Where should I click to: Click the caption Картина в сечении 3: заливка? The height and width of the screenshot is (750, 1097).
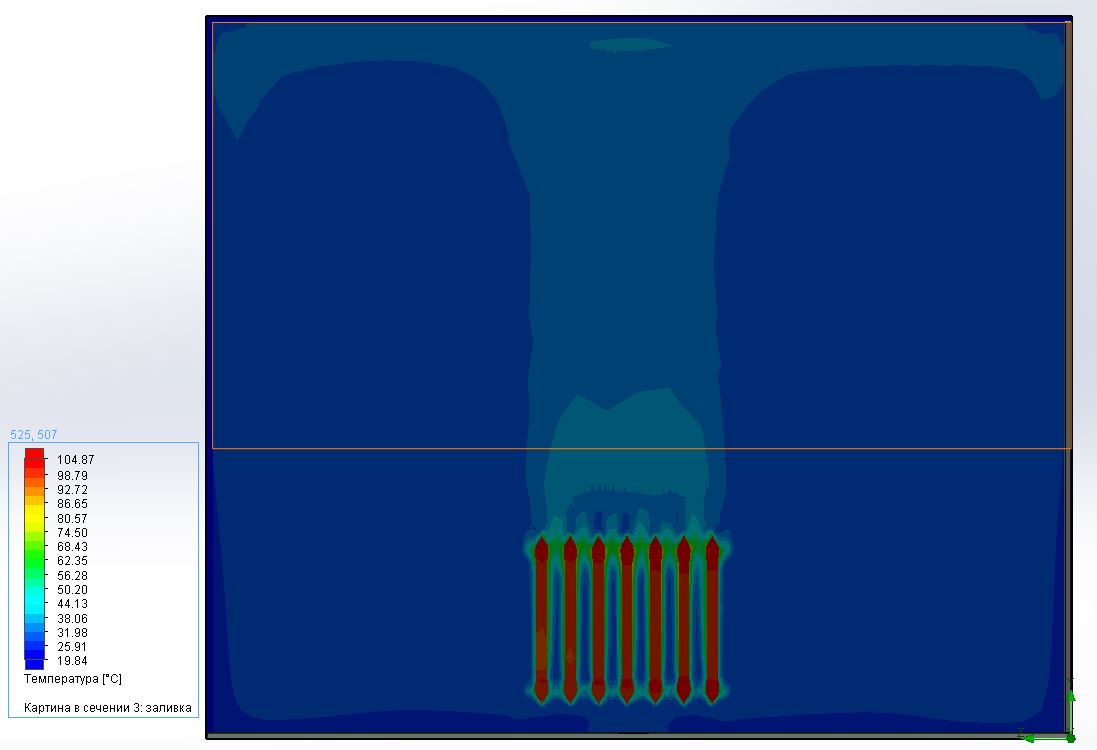[108, 708]
